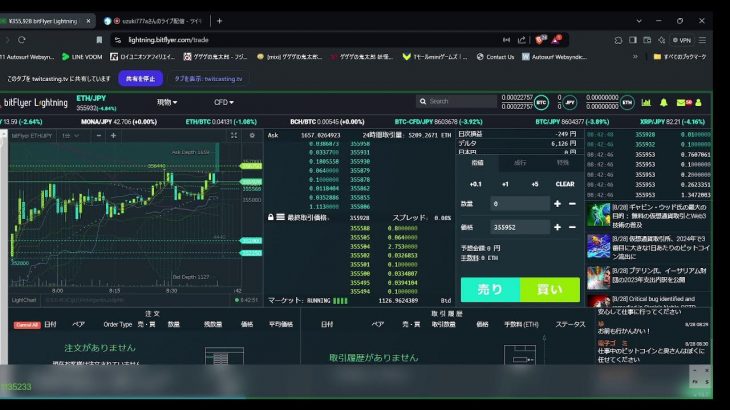Image resolution: width=730 pixels, height=410 pixels.
Task: Open the user account icon in bitFlyer header
Action: 698,102
